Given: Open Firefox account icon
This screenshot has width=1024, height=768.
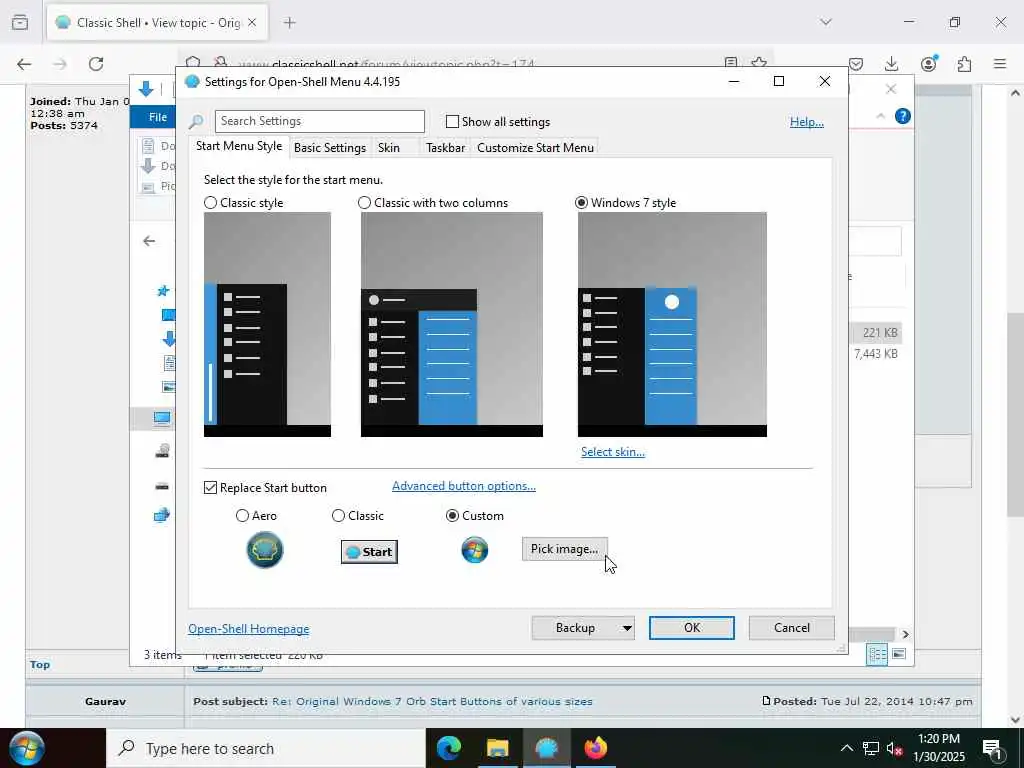Looking at the screenshot, I should pyautogui.click(x=928, y=63).
